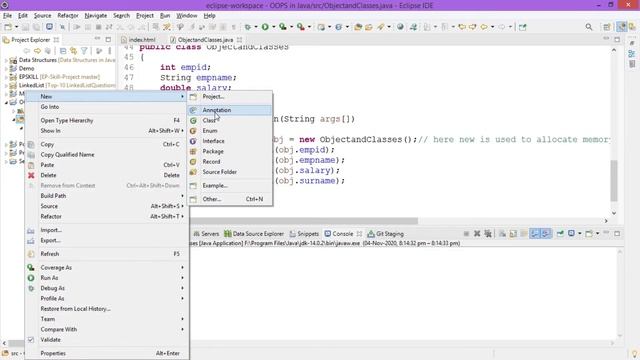Toggle Scroll Lock in the Console toolbar
The image size is (640, 360).
[513, 233]
